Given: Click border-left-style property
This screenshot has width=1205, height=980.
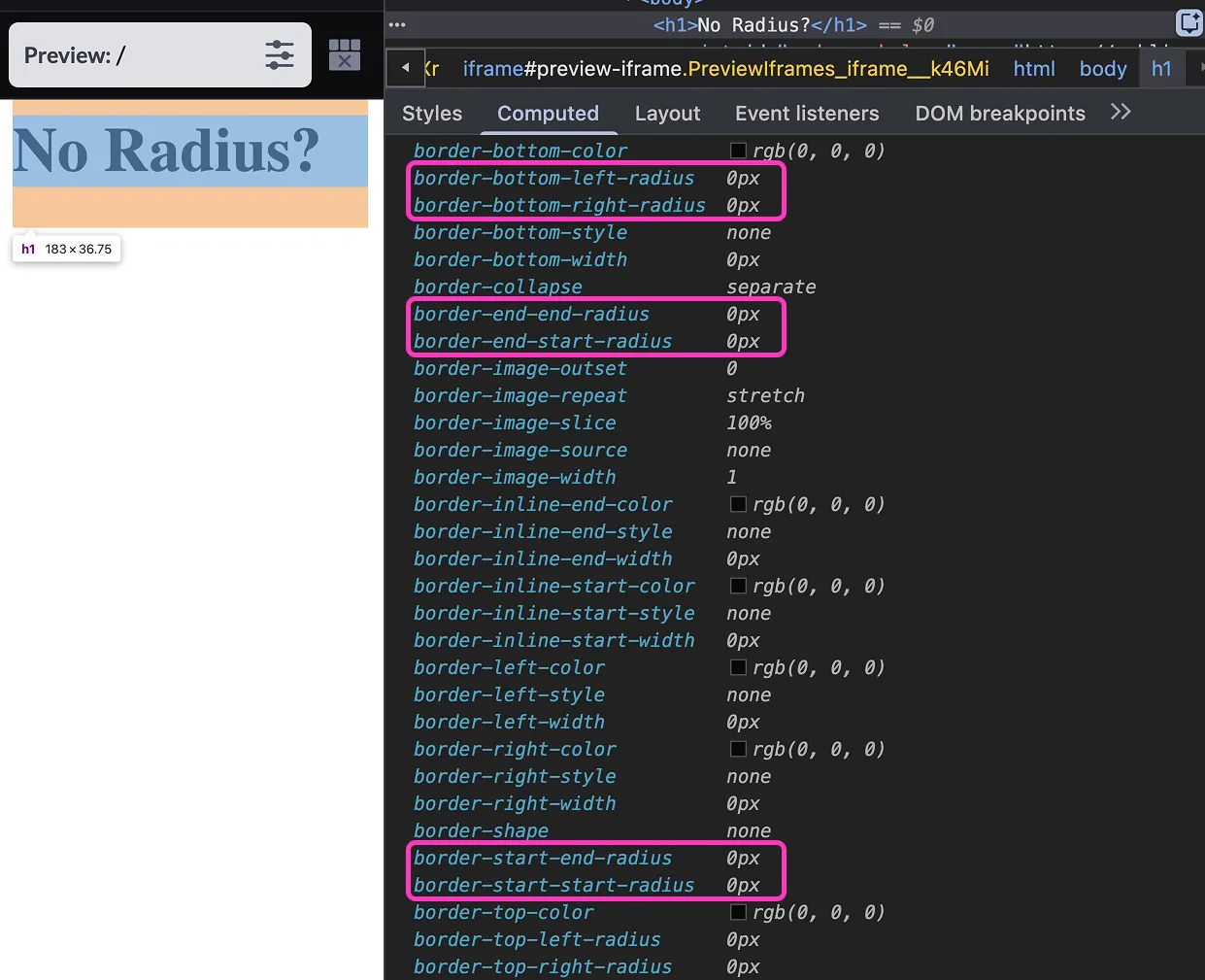Looking at the screenshot, I should pyautogui.click(x=509, y=694).
